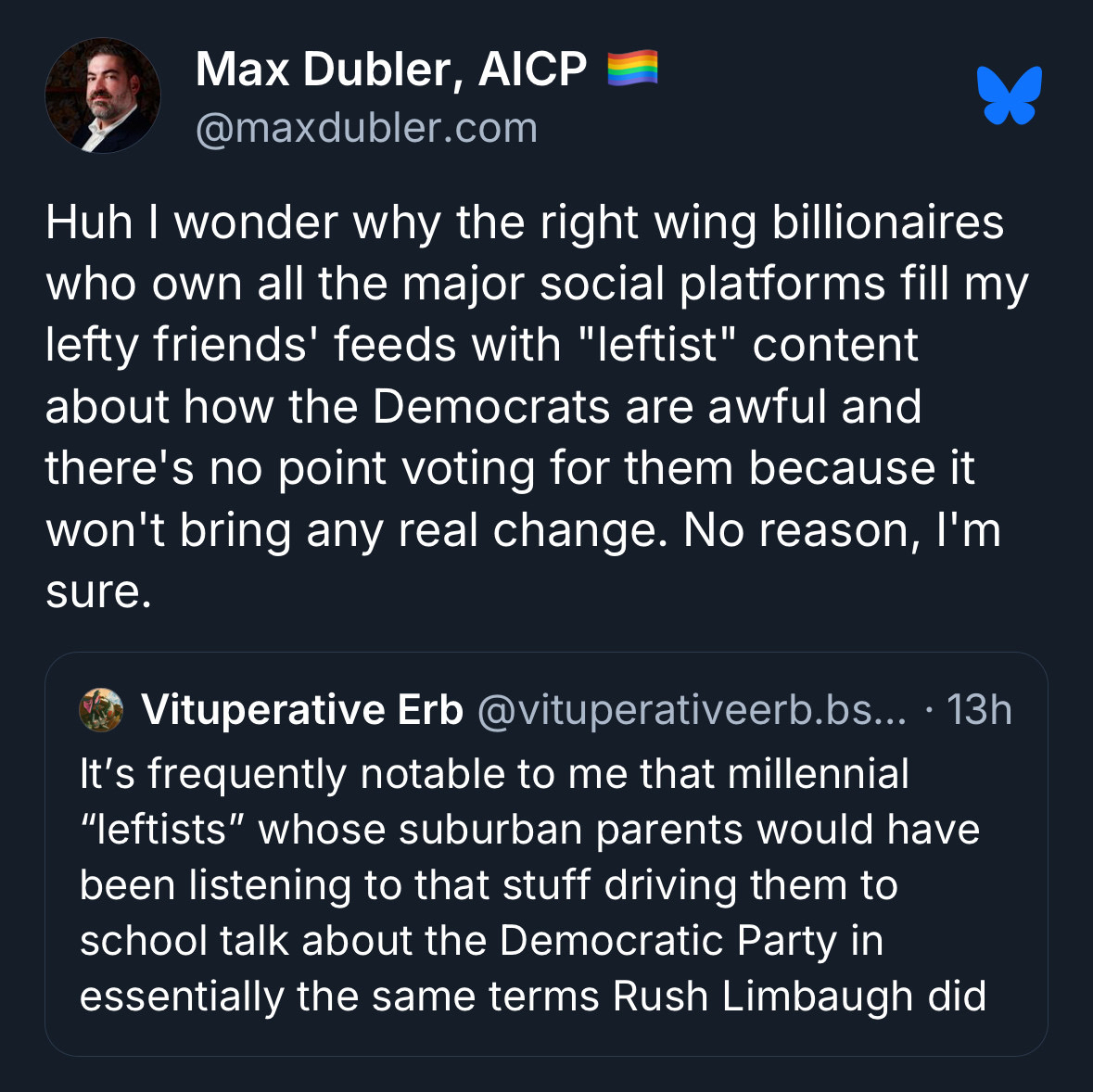Image resolution: width=1093 pixels, height=1092 pixels.
Task: Visit the @maxdubler.com handle
Action: (366, 128)
